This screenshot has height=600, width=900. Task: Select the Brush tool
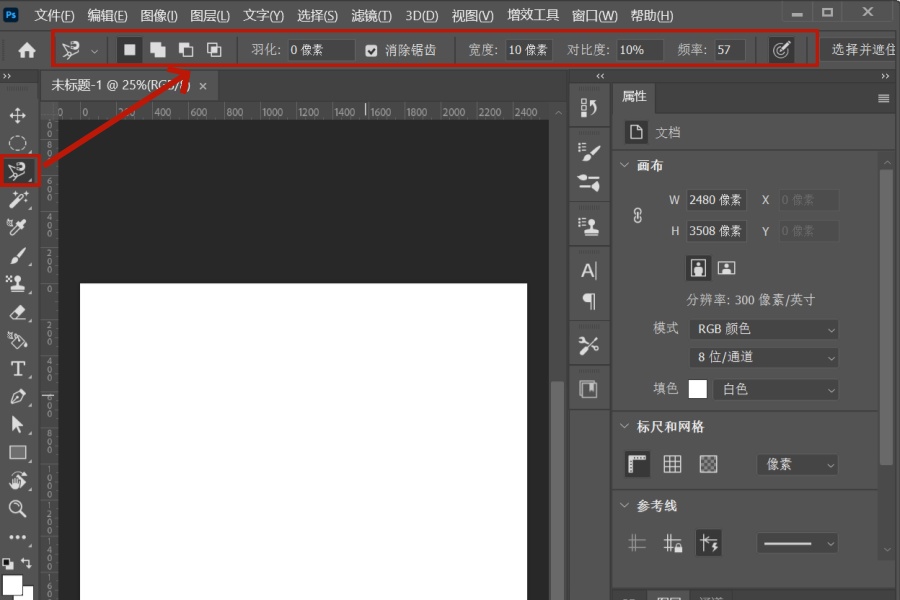pos(17,256)
